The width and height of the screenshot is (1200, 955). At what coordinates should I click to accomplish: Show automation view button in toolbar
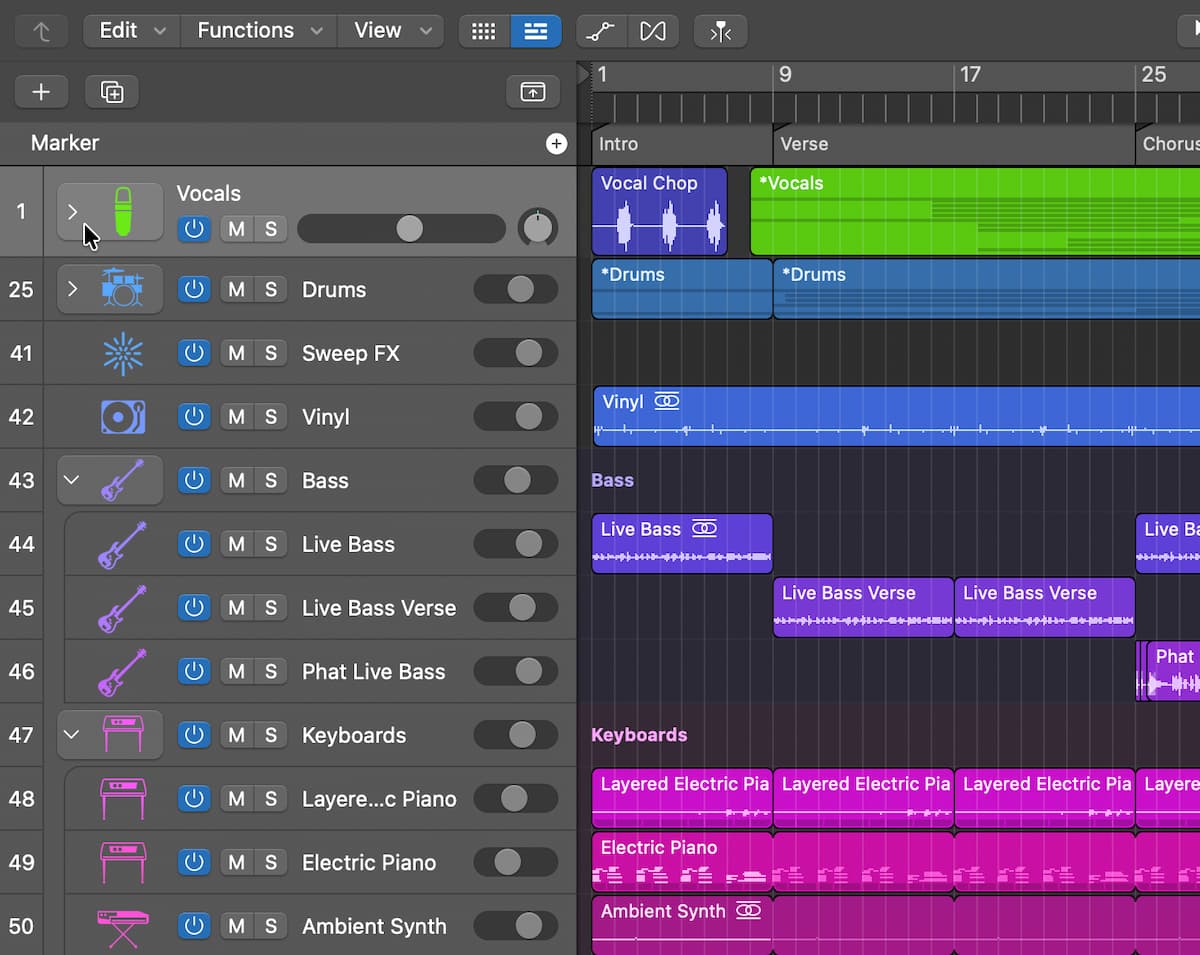pyautogui.click(x=601, y=31)
